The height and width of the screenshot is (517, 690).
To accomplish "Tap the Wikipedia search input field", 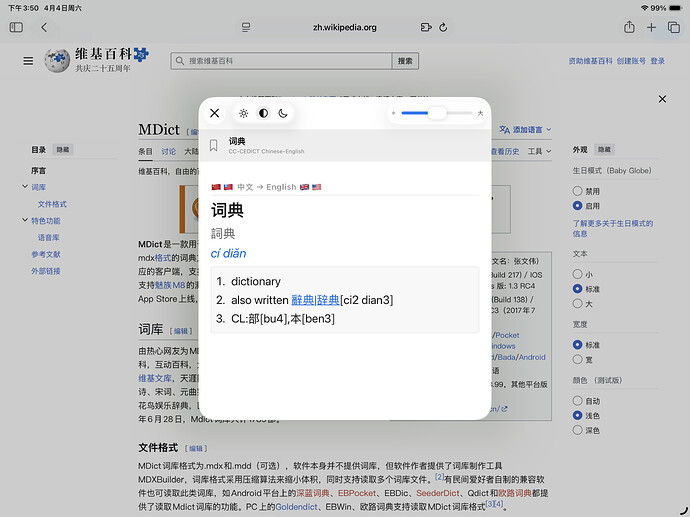I will point(282,61).
